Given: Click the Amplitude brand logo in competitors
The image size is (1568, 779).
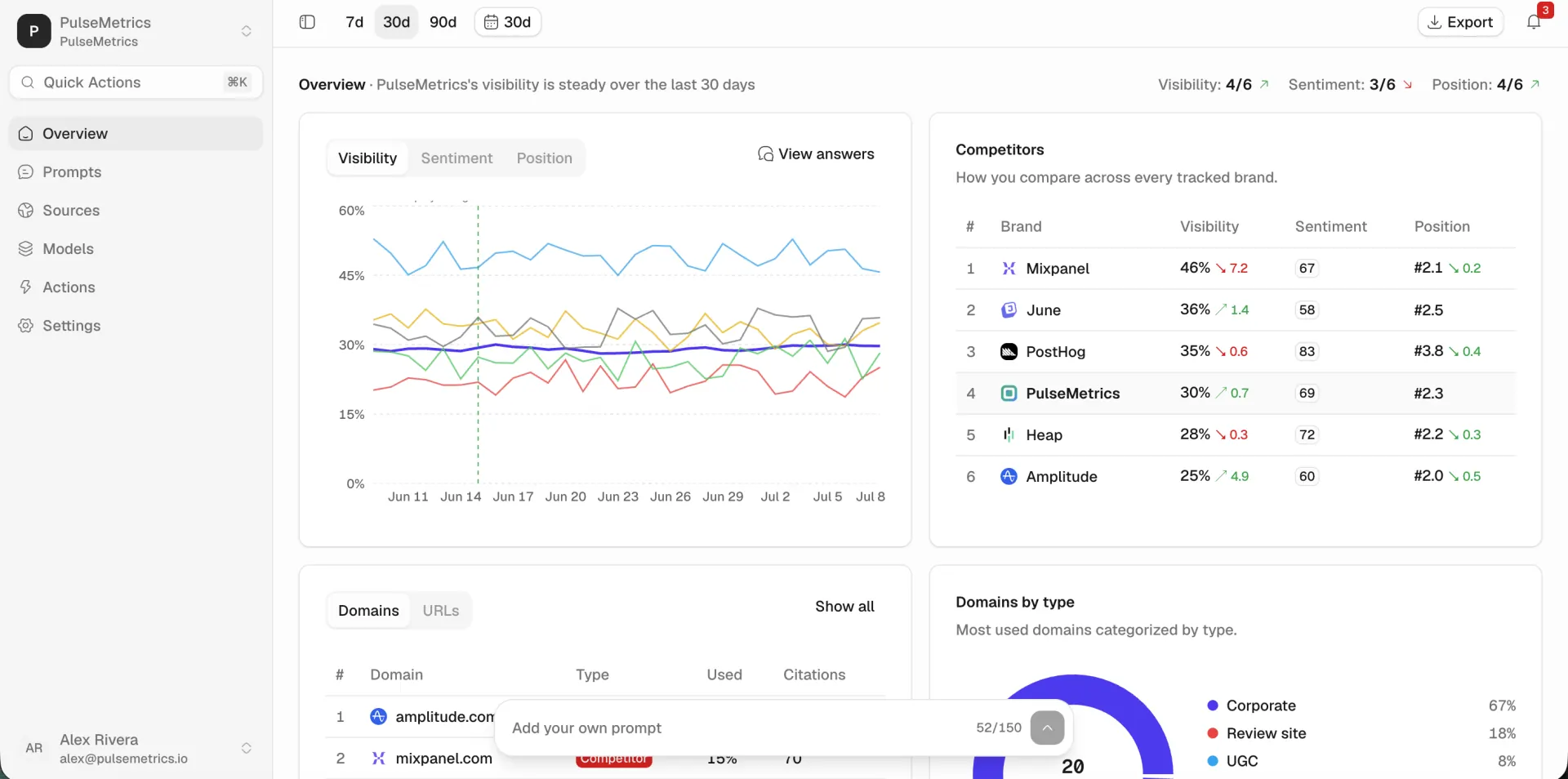Looking at the screenshot, I should [1009, 477].
